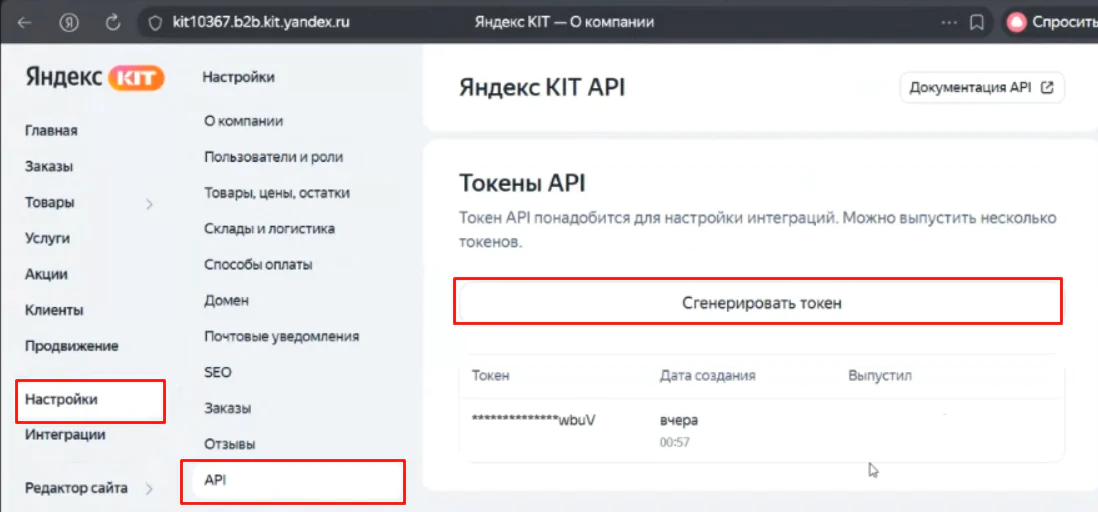1098x512 pixels.
Task: Open Товары, цены, остатки settings section
Action: click(x=277, y=193)
